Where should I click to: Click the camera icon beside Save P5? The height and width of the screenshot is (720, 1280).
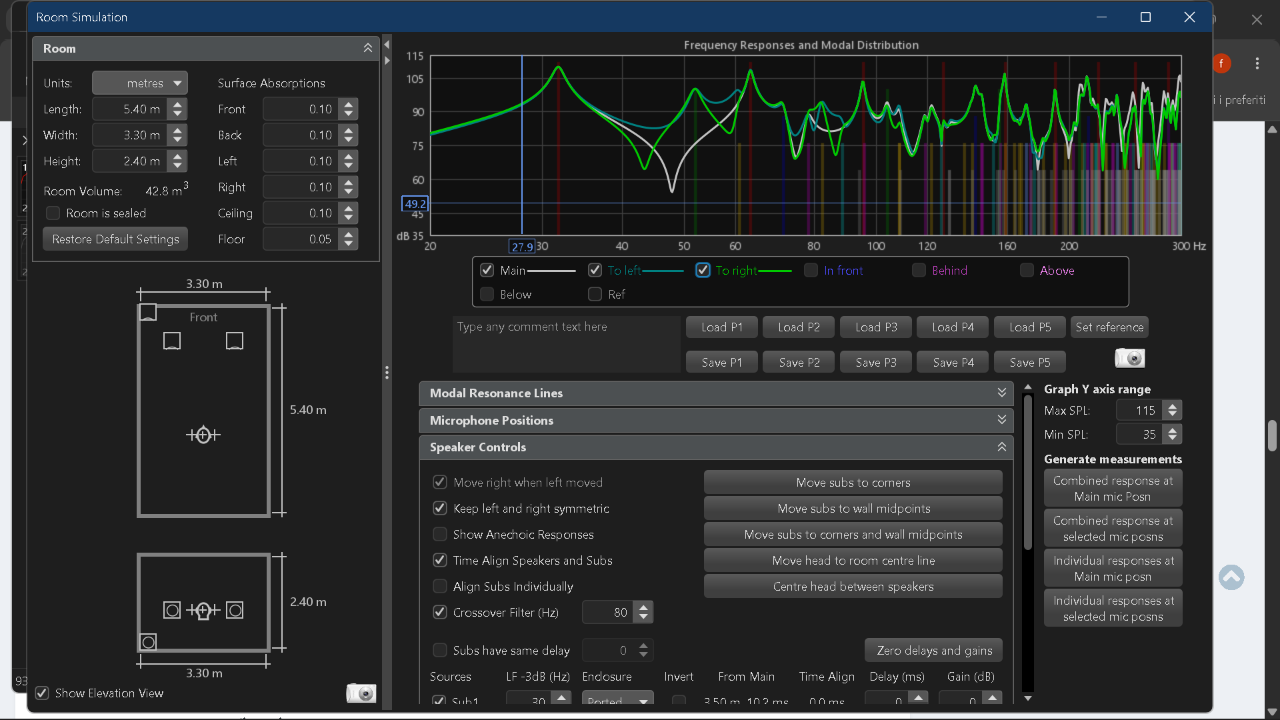click(1130, 359)
